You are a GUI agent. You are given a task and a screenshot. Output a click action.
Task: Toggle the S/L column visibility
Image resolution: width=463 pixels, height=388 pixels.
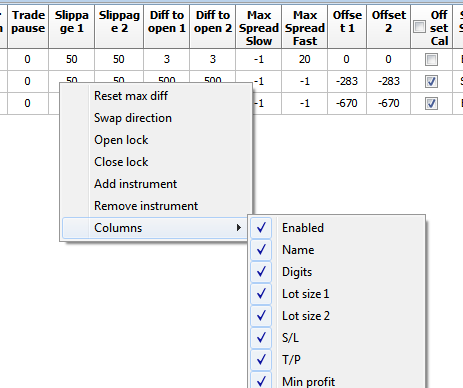point(337,338)
